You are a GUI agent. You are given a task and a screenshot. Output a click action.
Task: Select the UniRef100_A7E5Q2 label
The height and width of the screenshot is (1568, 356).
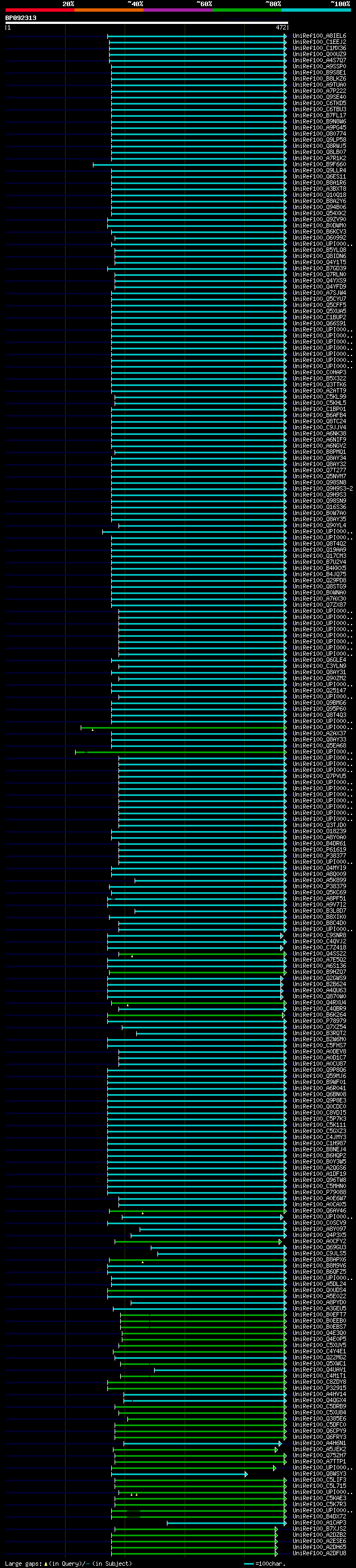coord(319,960)
